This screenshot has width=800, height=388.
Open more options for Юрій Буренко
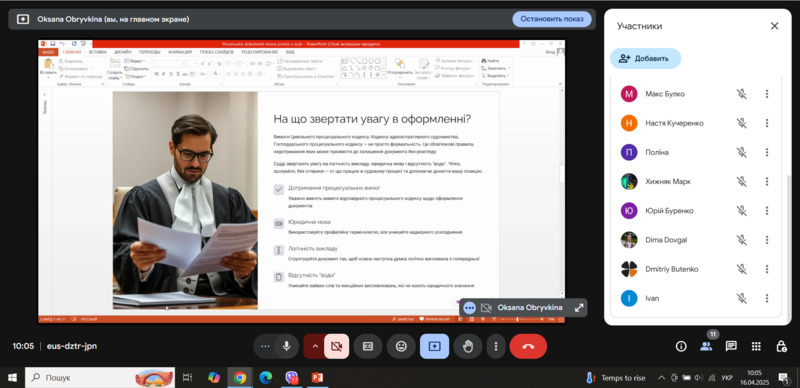coord(766,210)
